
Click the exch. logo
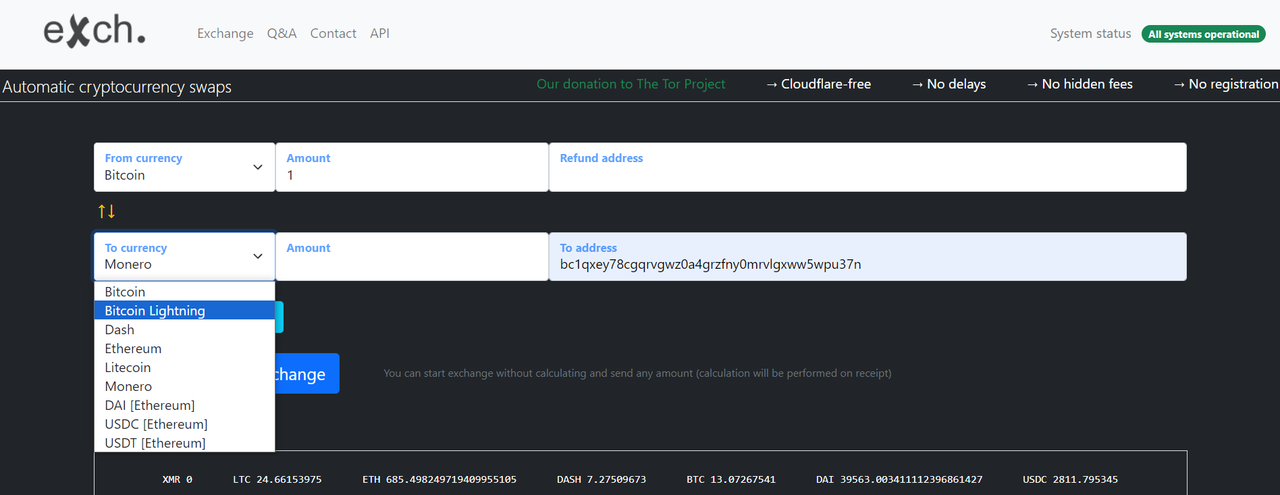coord(95,32)
